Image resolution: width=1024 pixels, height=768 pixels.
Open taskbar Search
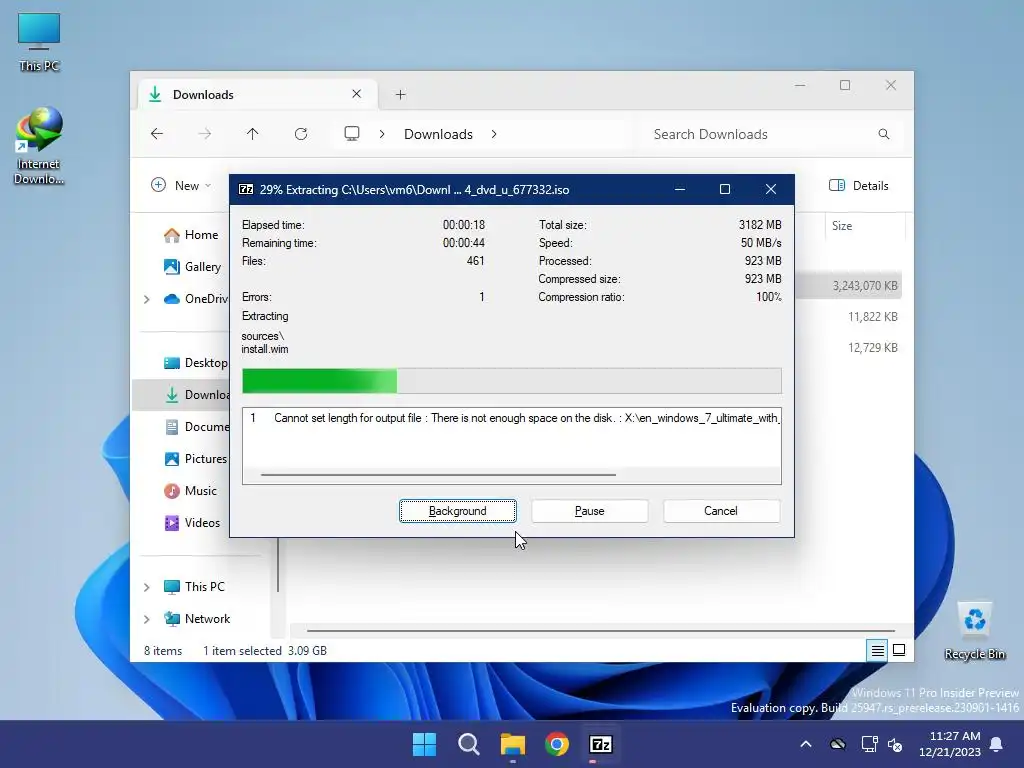469,744
